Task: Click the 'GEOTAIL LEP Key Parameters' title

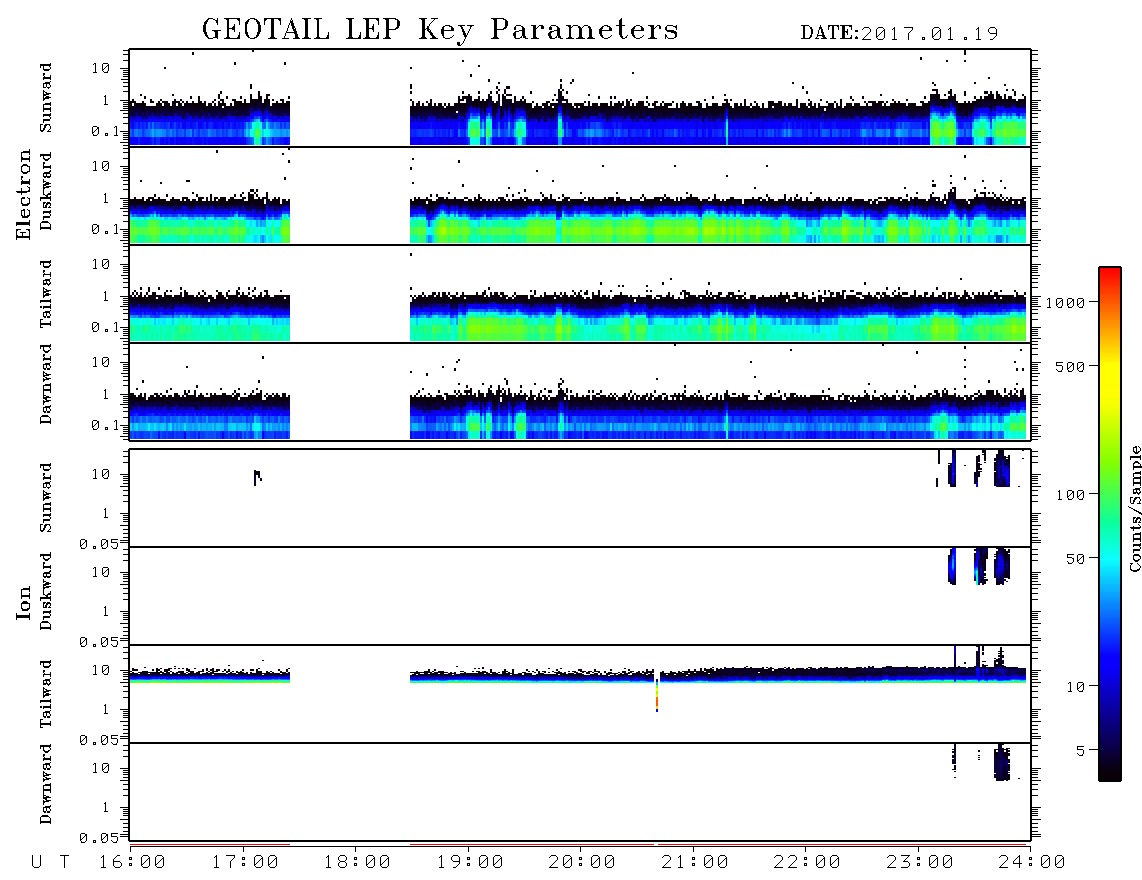Action: 440,30
